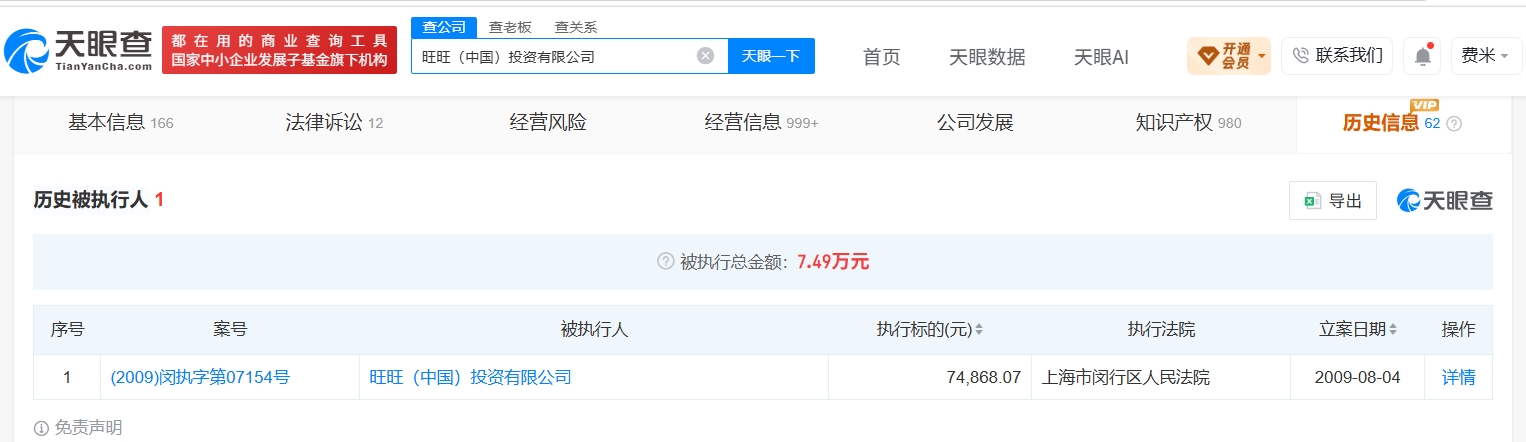The width and height of the screenshot is (1526, 442).
Task: Click the red promotional banner
Action: (x=279, y=50)
